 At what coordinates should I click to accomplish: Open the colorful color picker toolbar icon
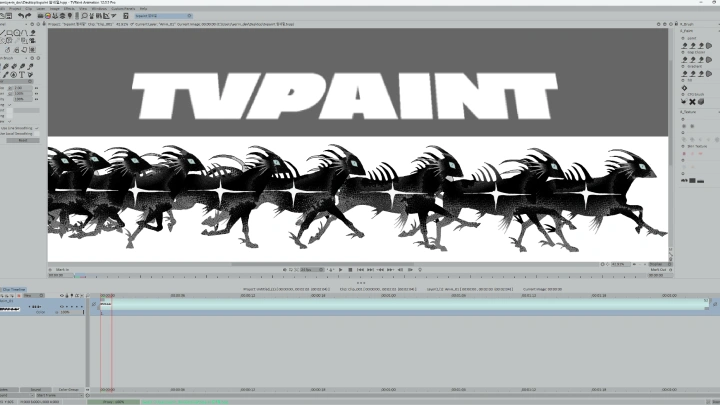click(48, 16)
